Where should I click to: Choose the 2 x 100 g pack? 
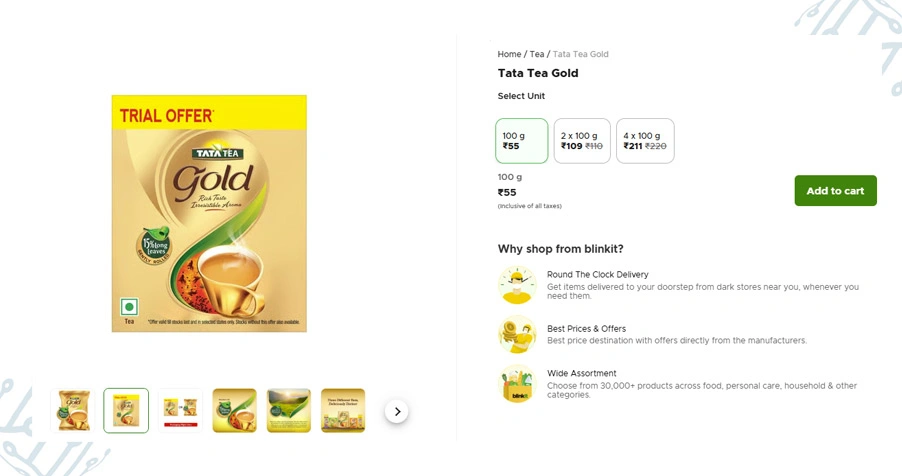[582, 141]
